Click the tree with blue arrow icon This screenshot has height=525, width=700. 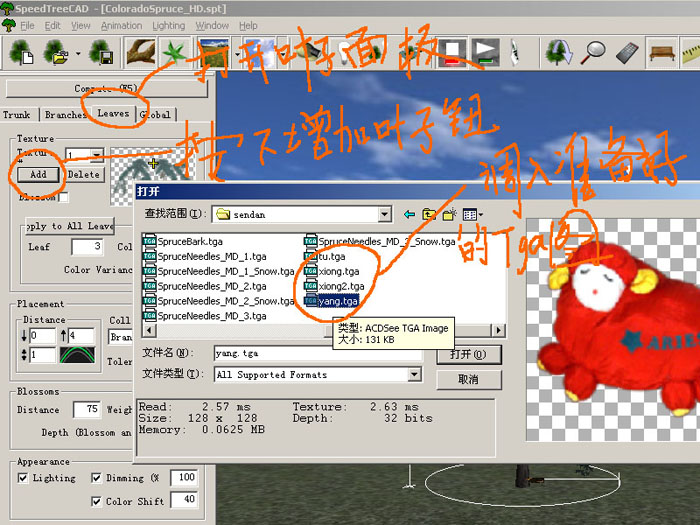coord(559,53)
